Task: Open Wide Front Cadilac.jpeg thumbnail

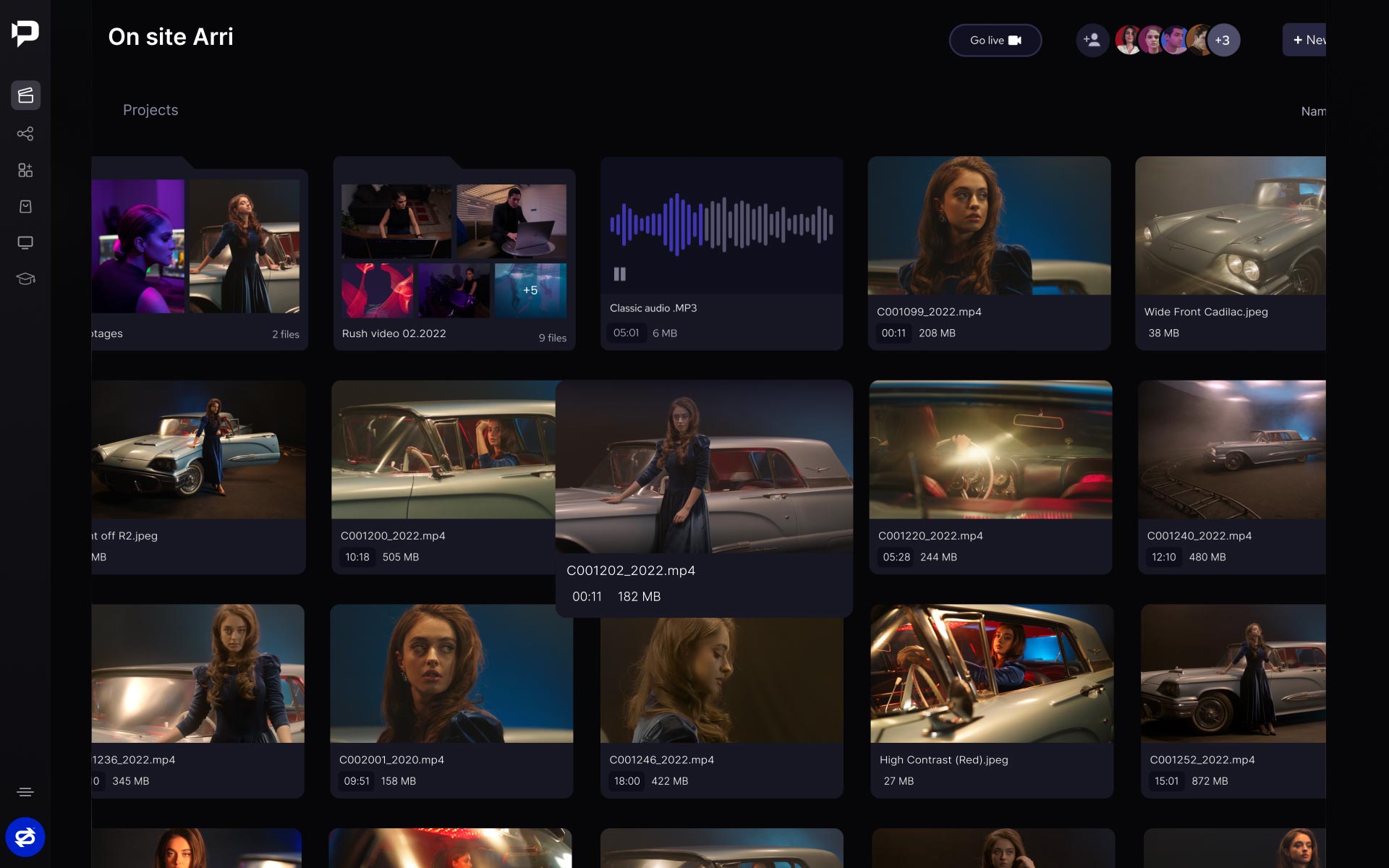Action: [x=1231, y=226]
